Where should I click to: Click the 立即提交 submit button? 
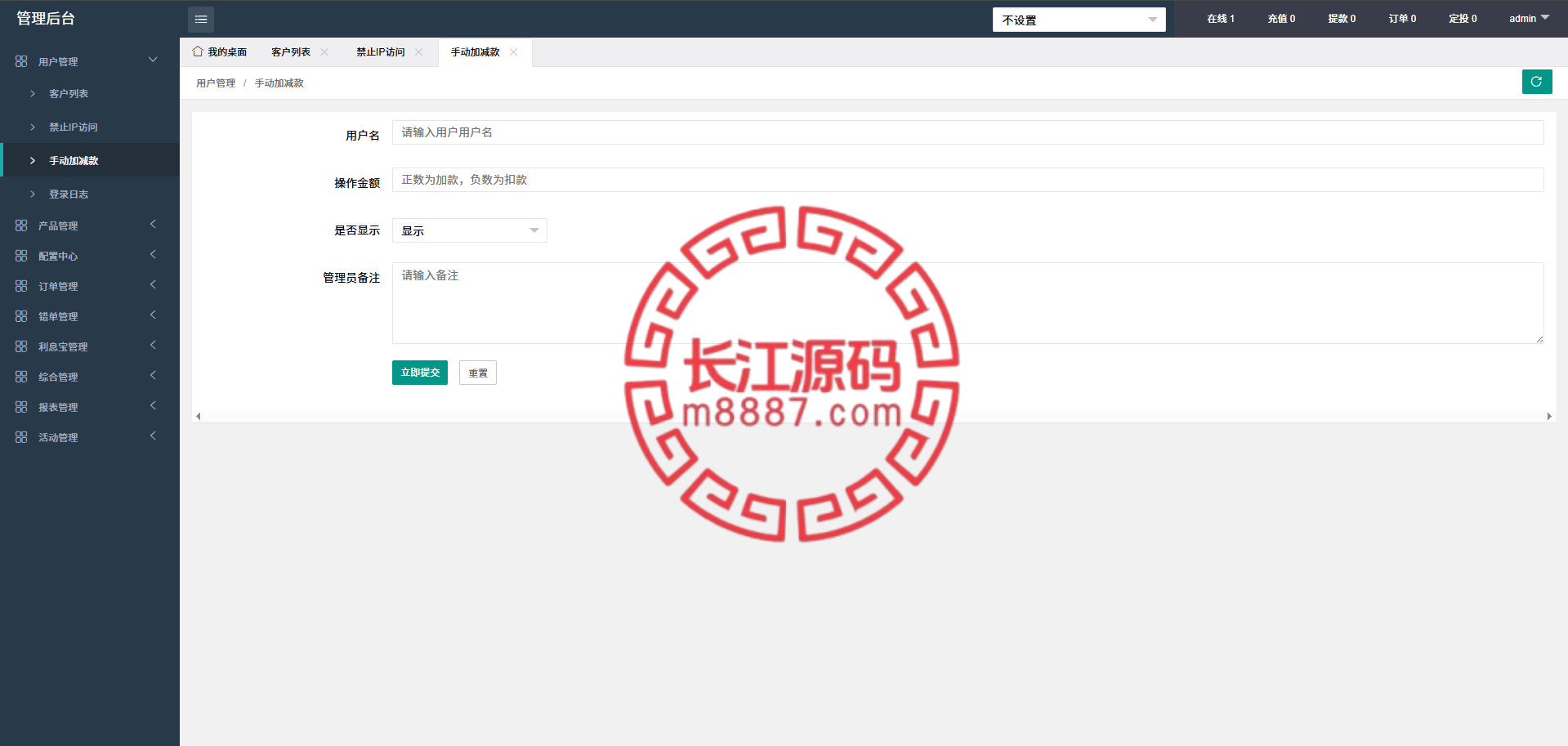tap(420, 373)
